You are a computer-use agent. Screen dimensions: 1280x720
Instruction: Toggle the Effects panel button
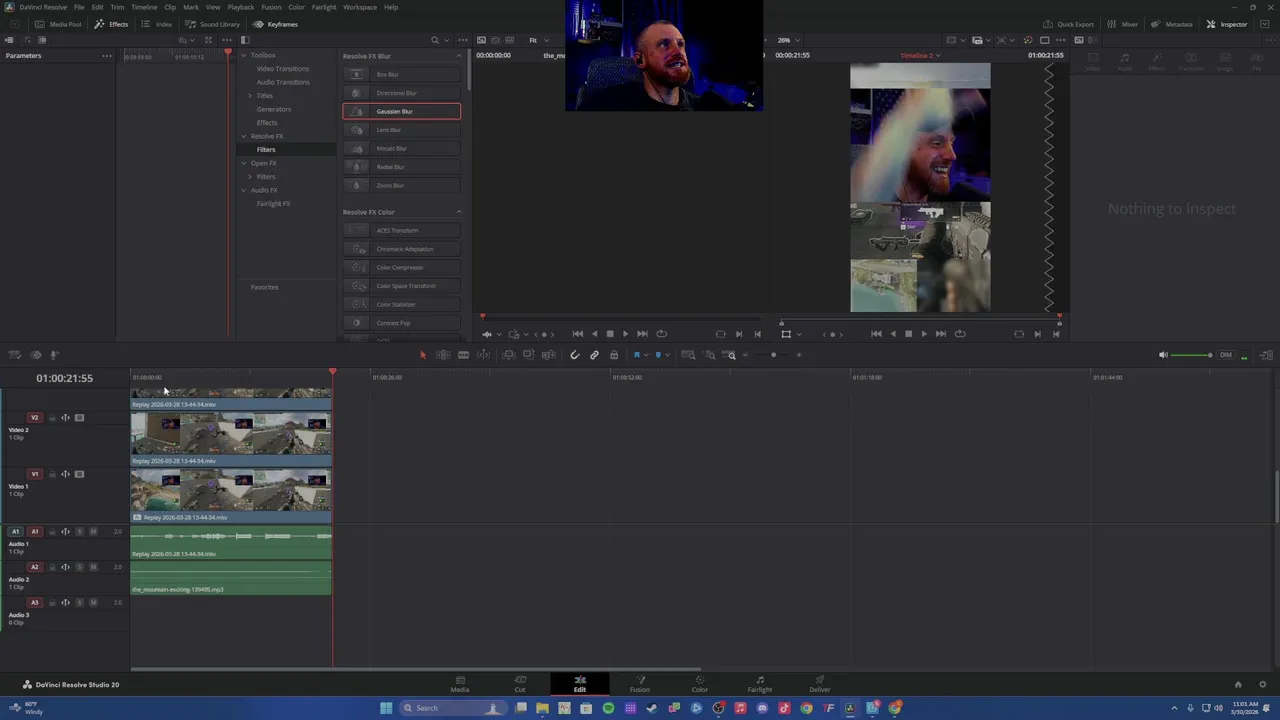click(112, 24)
